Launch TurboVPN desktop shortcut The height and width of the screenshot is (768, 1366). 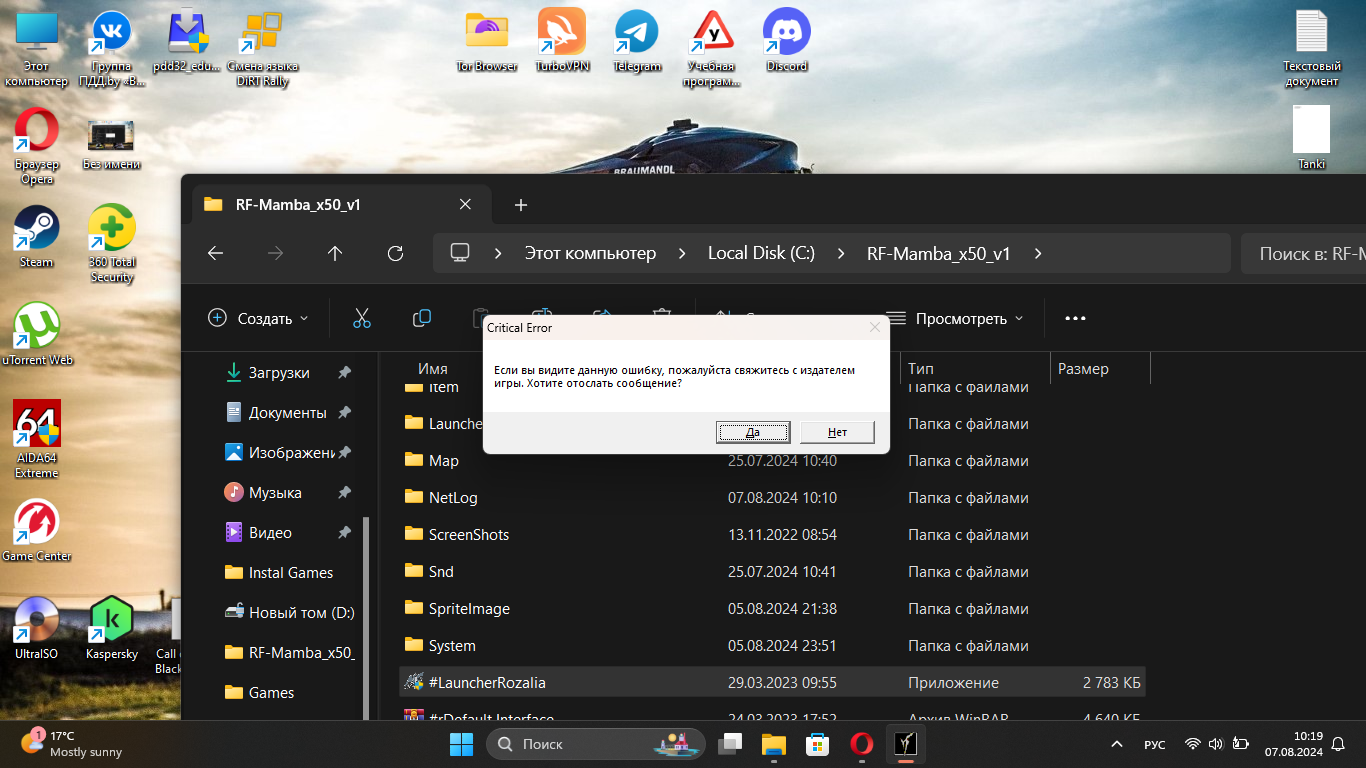562,40
